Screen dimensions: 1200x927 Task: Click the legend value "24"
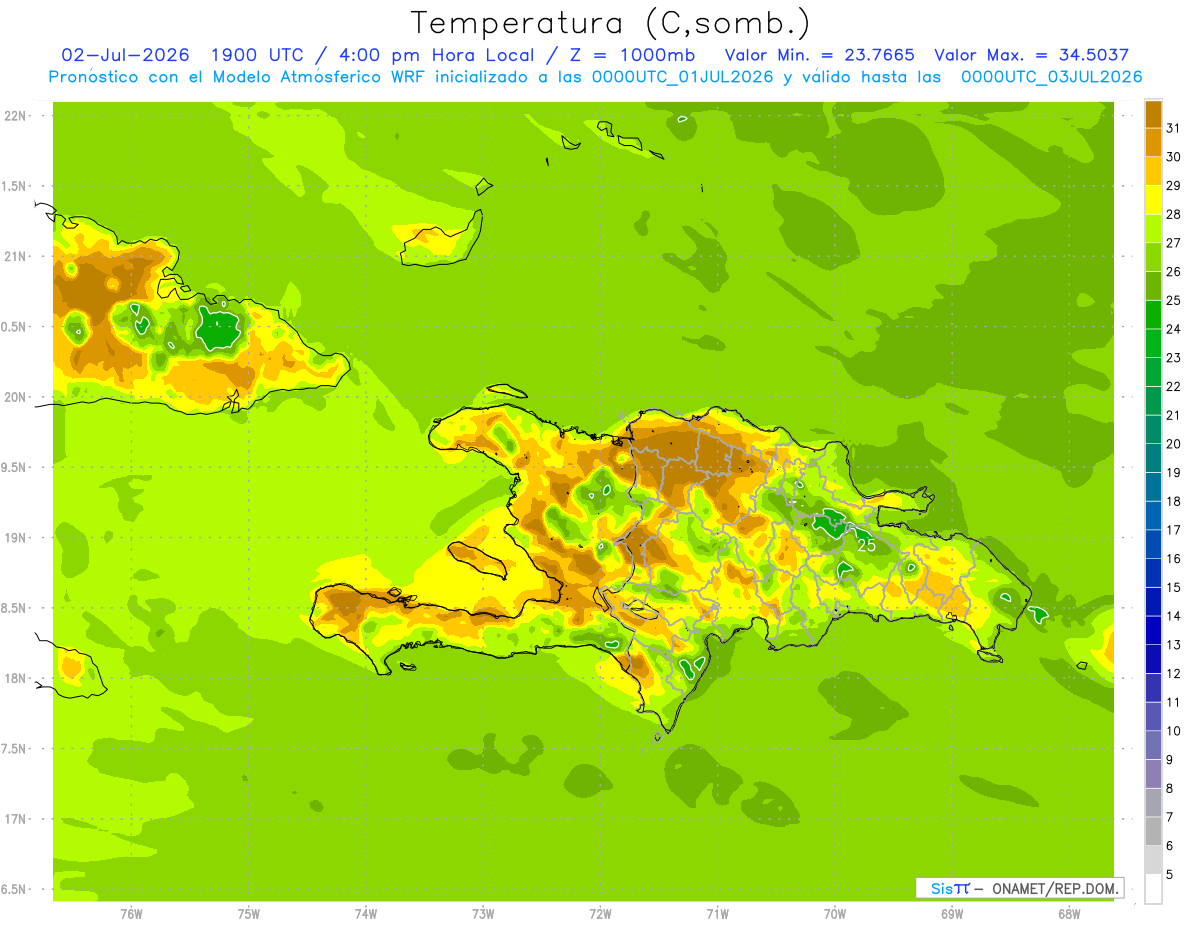click(1174, 329)
